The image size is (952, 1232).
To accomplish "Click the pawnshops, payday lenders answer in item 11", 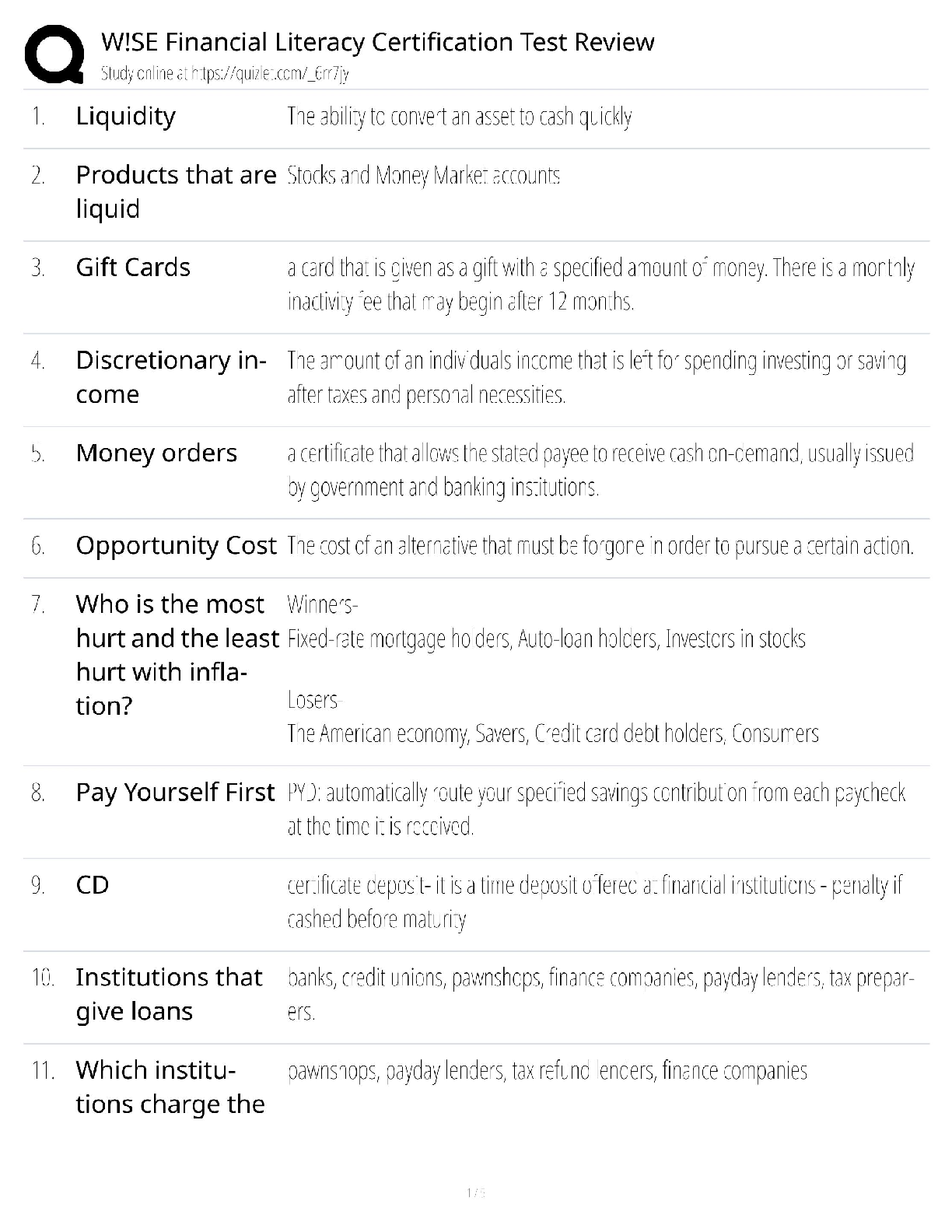I will pos(548,1072).
